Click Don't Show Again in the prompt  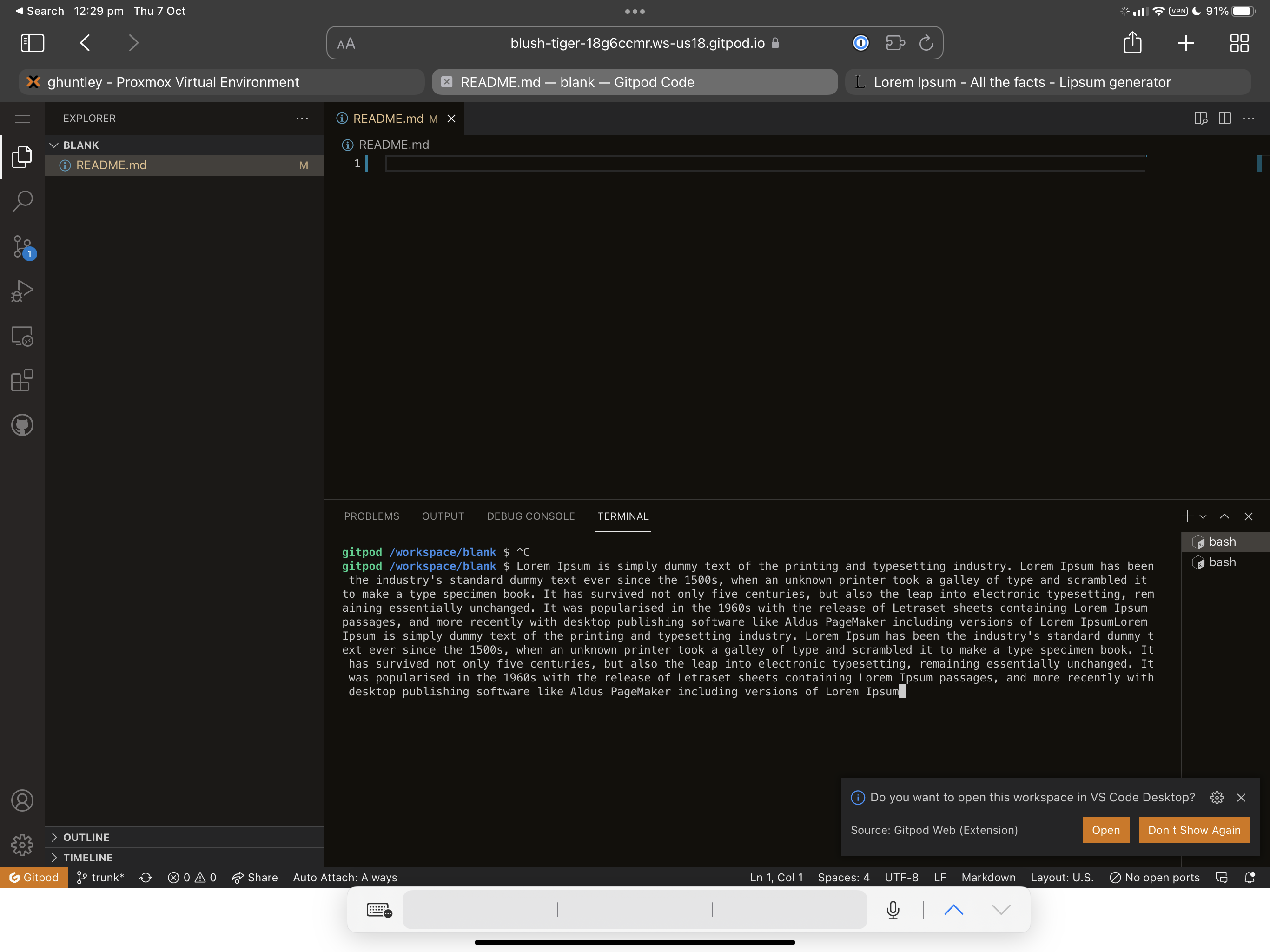tap(1194, 830)
